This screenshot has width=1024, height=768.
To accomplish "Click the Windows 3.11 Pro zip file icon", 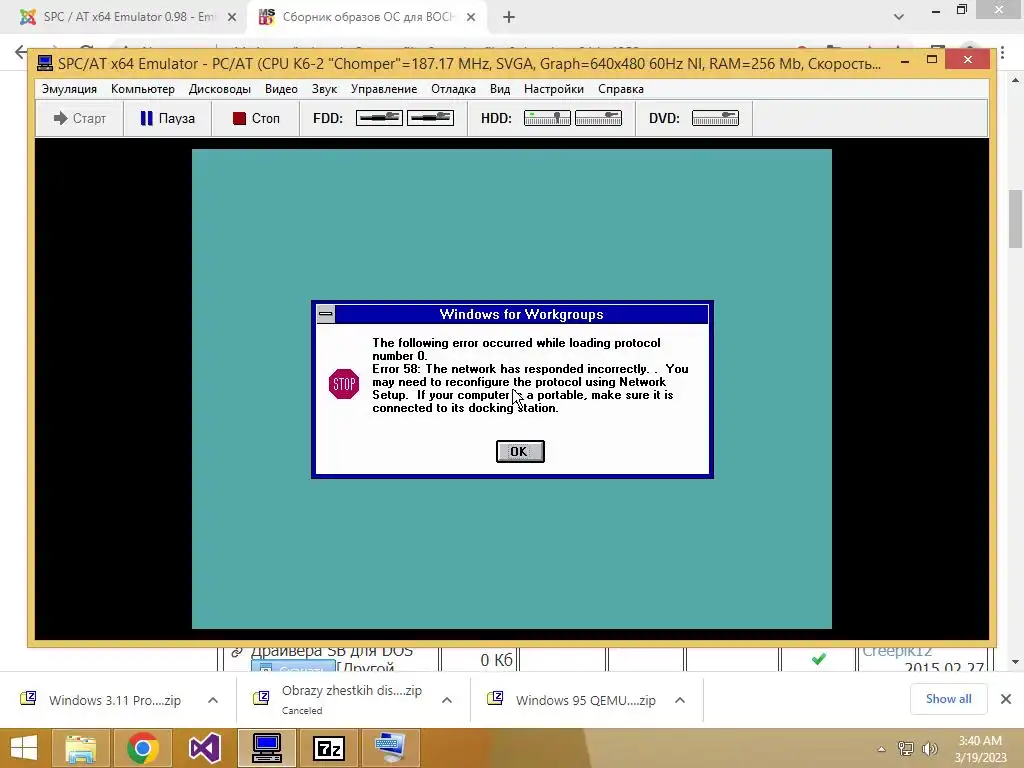I will (x=28, y=698).
